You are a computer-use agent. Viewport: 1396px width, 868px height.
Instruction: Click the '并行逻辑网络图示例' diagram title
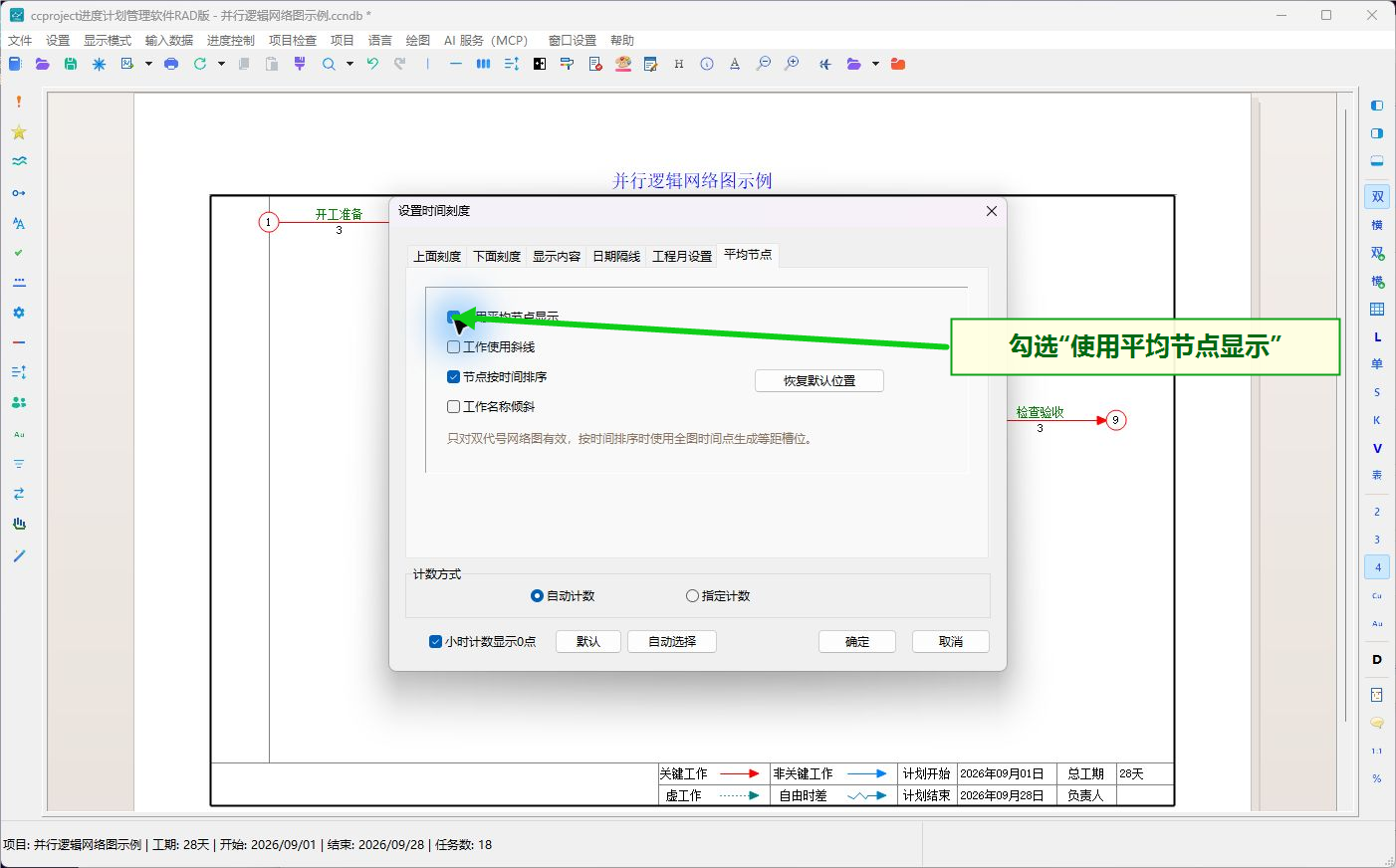point(692,180)
